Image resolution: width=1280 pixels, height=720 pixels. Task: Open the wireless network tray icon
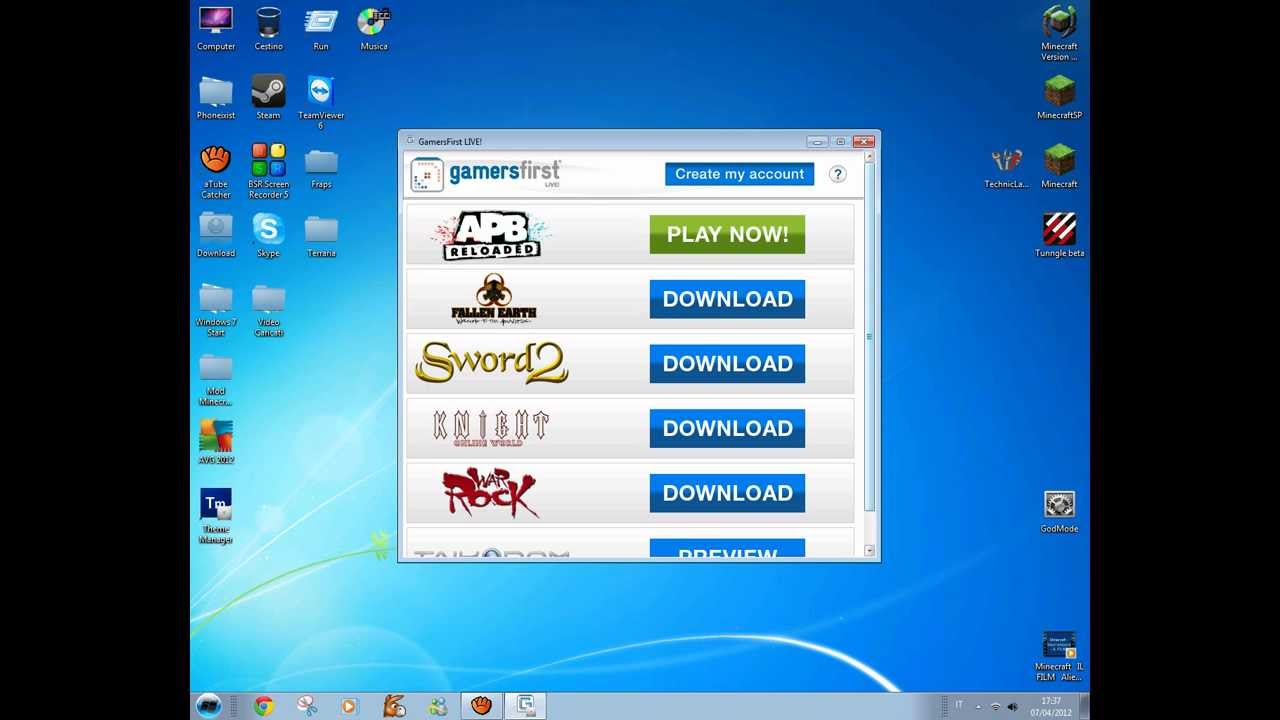click(x=995, y=706)
